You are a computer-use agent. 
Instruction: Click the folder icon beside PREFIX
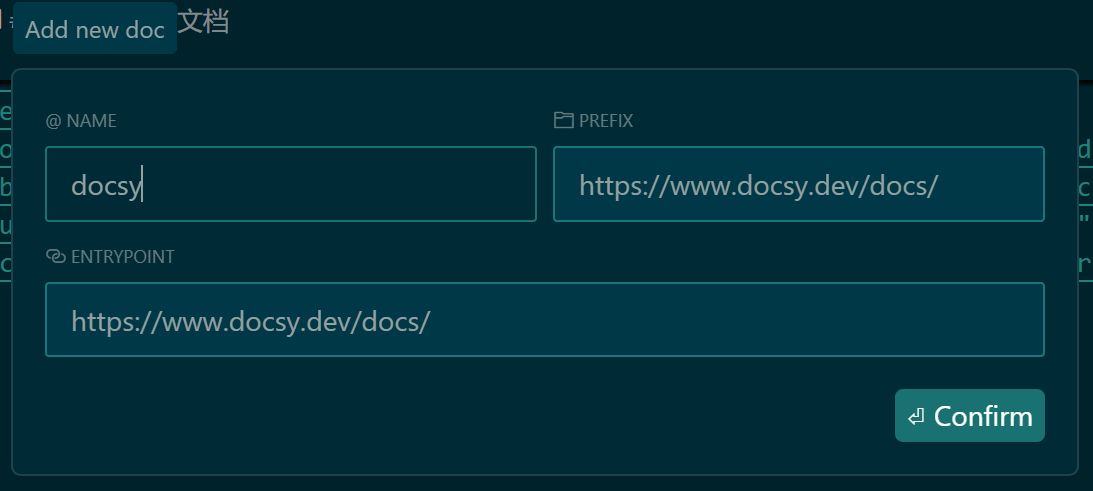coord(563,120)
